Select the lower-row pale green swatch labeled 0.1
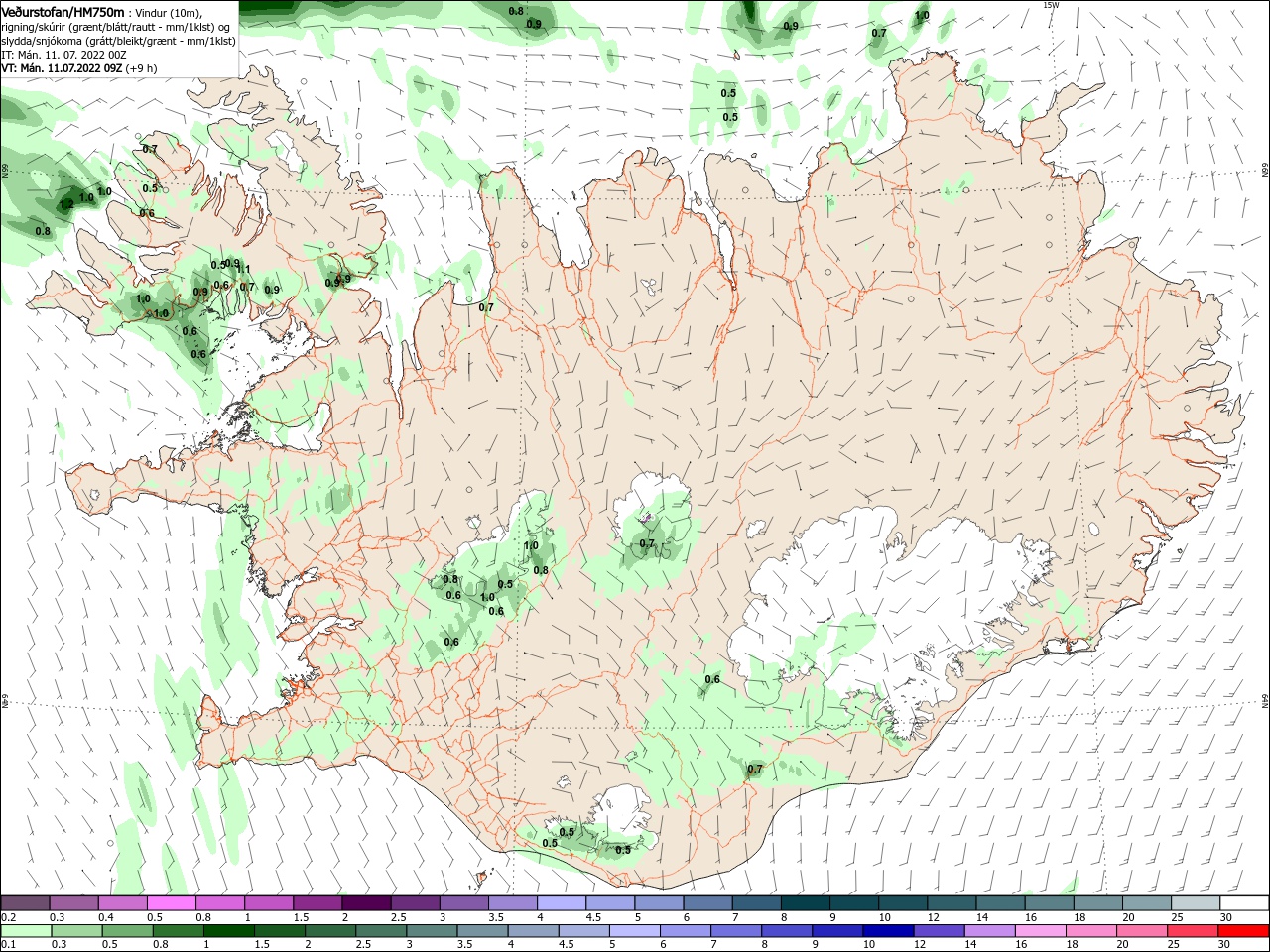1270x952 pixels. tap(26, 931)
